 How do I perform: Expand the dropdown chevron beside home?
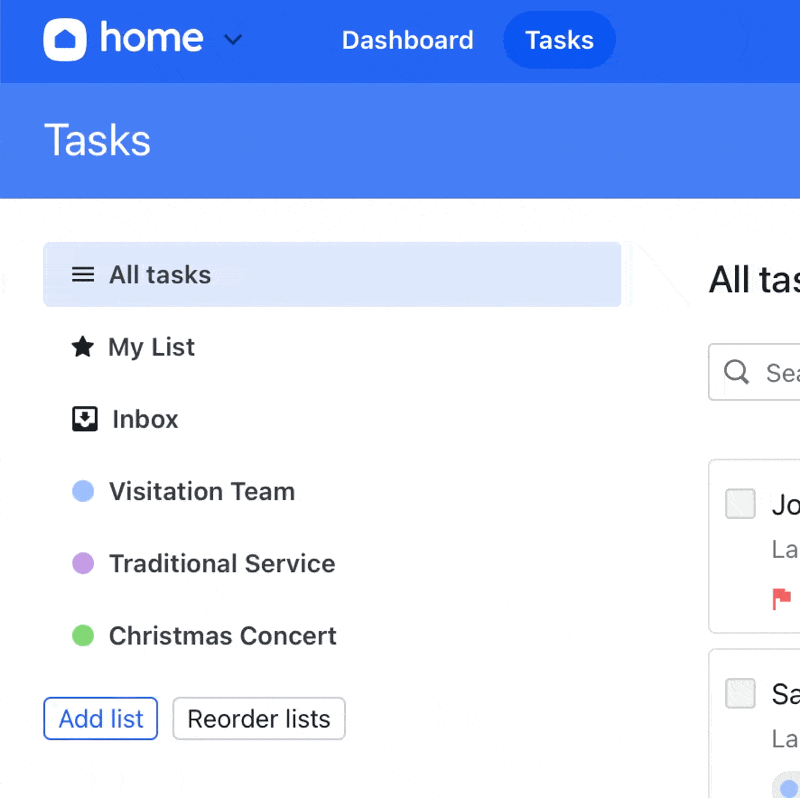click(232, 40)
